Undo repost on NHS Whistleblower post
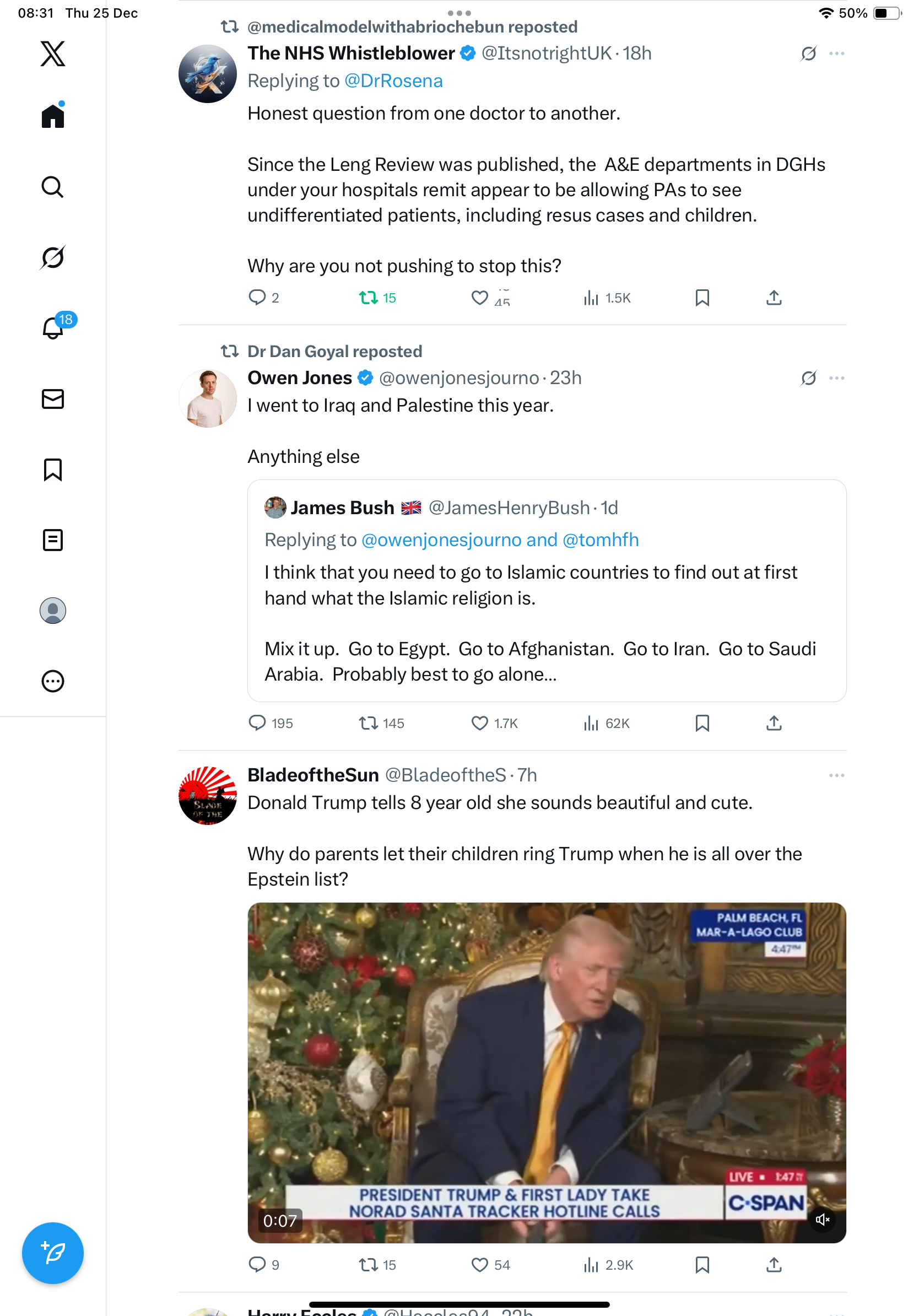919x1316 pixels. pyautogui.click(x=368, y=298)
